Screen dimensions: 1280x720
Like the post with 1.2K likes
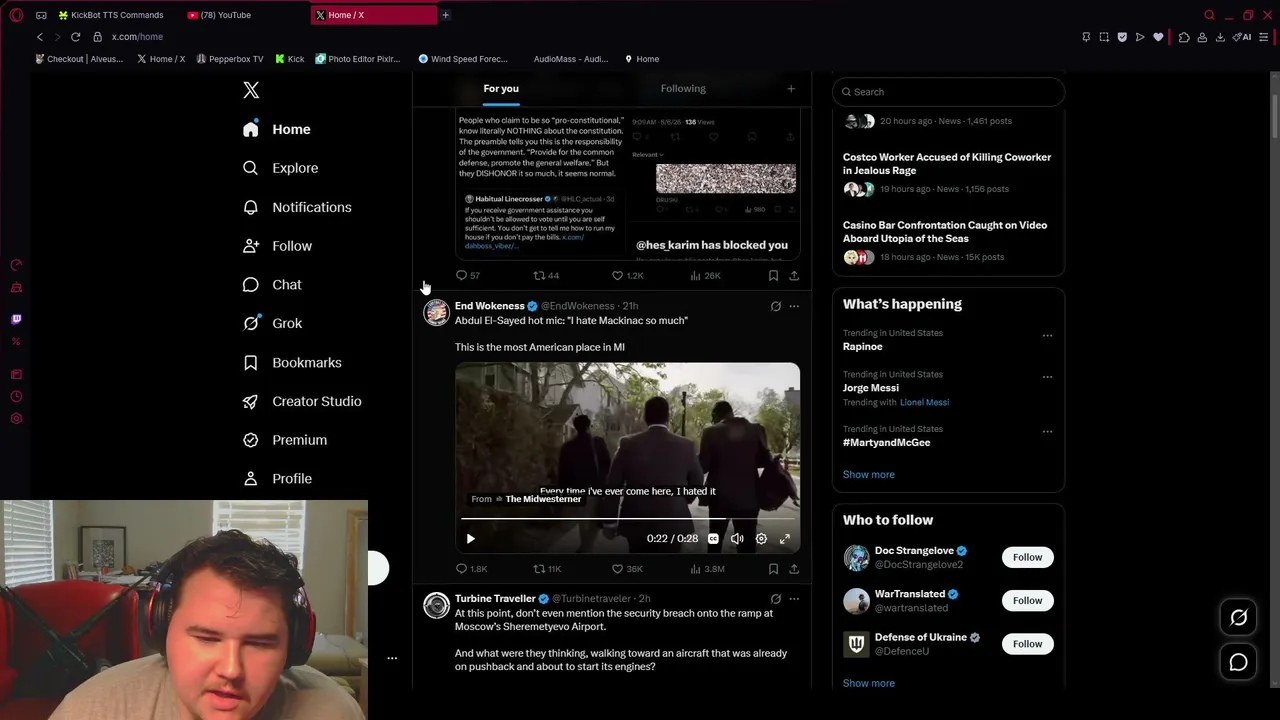627,276
